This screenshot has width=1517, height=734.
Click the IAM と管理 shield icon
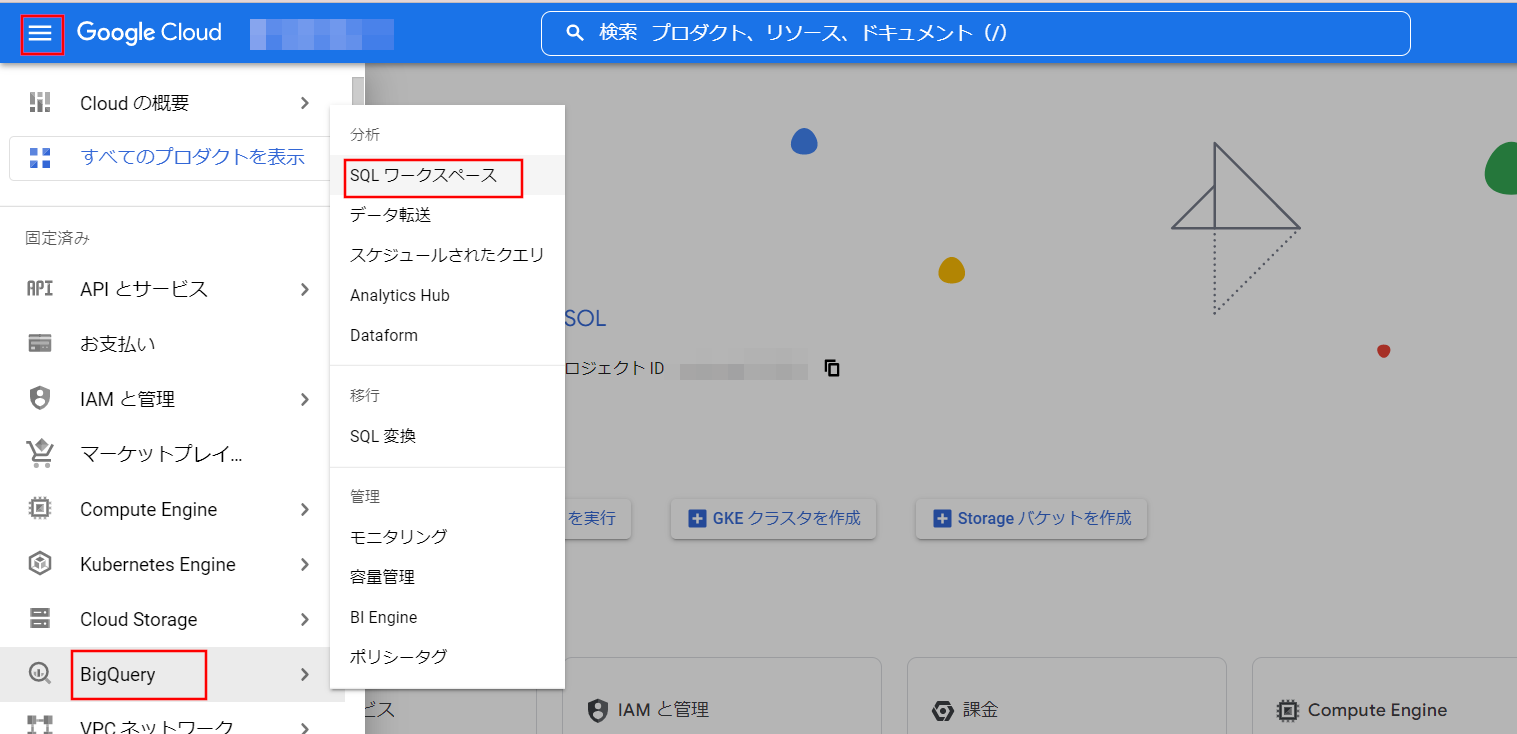[x=39, y=398]
